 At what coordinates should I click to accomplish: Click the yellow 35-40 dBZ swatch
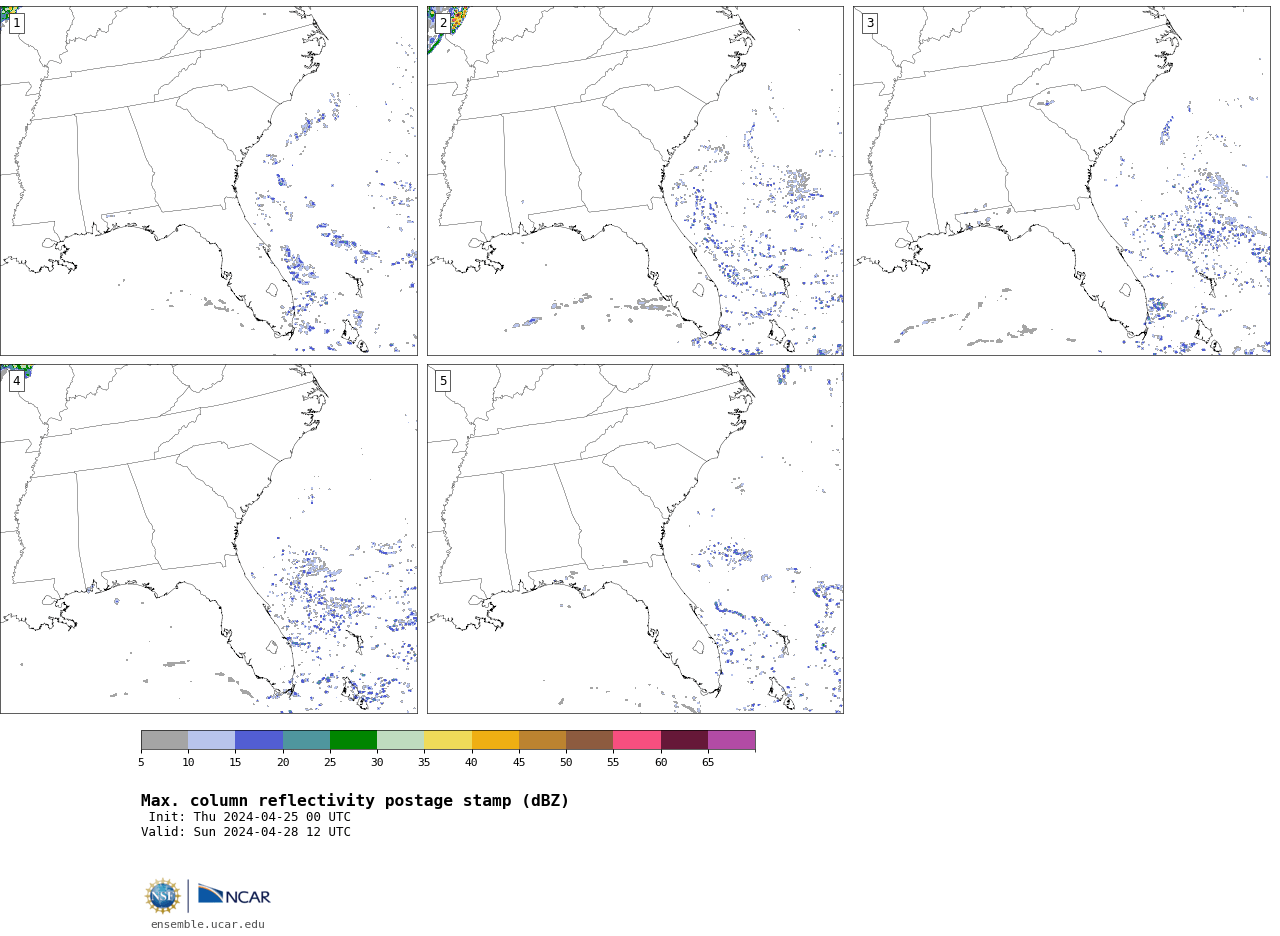click(448, 740)
